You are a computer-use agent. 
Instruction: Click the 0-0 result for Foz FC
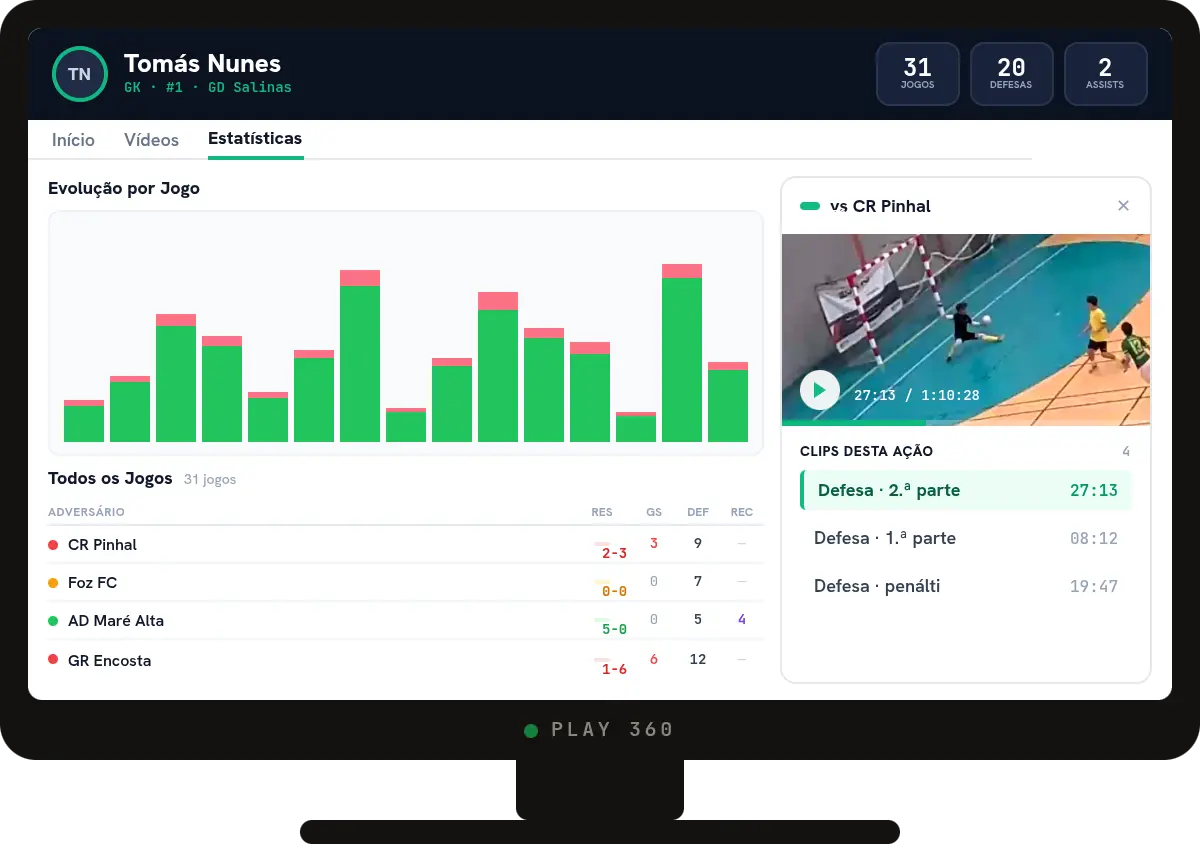614,591
